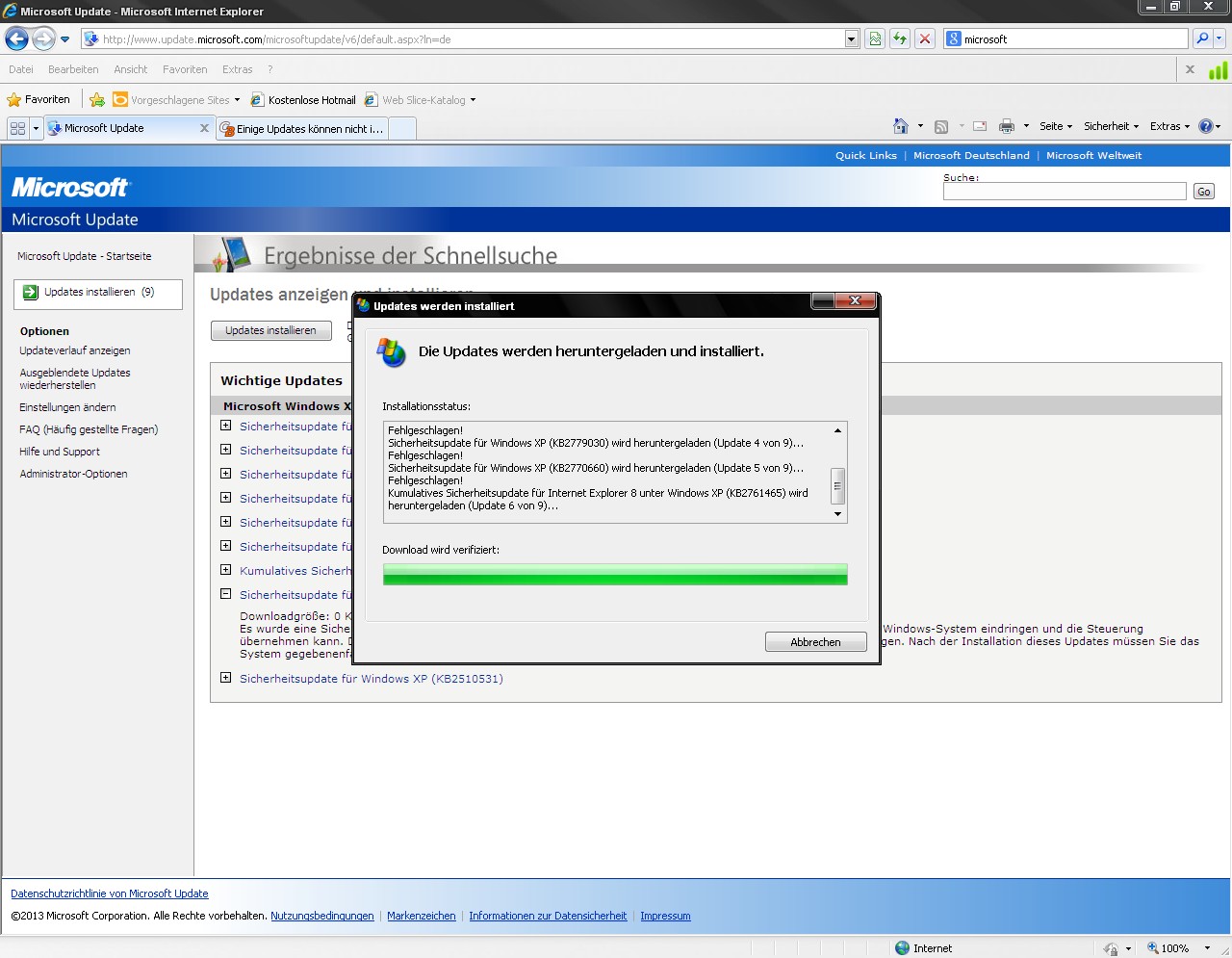Open the address bar history dropdown
The height and width of the screenshot is (958, 1232).
852,39
